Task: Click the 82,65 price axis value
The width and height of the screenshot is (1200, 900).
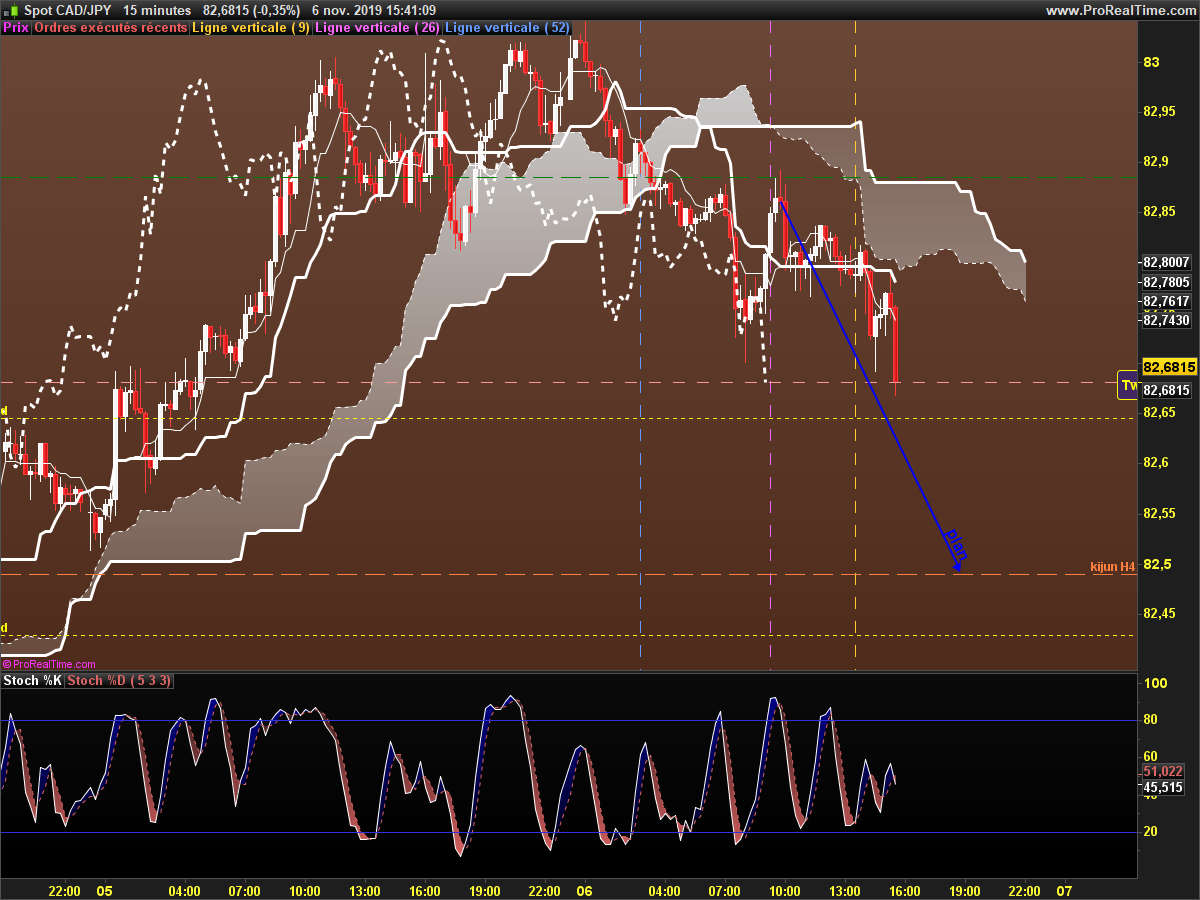Action: click(1158, 412)
